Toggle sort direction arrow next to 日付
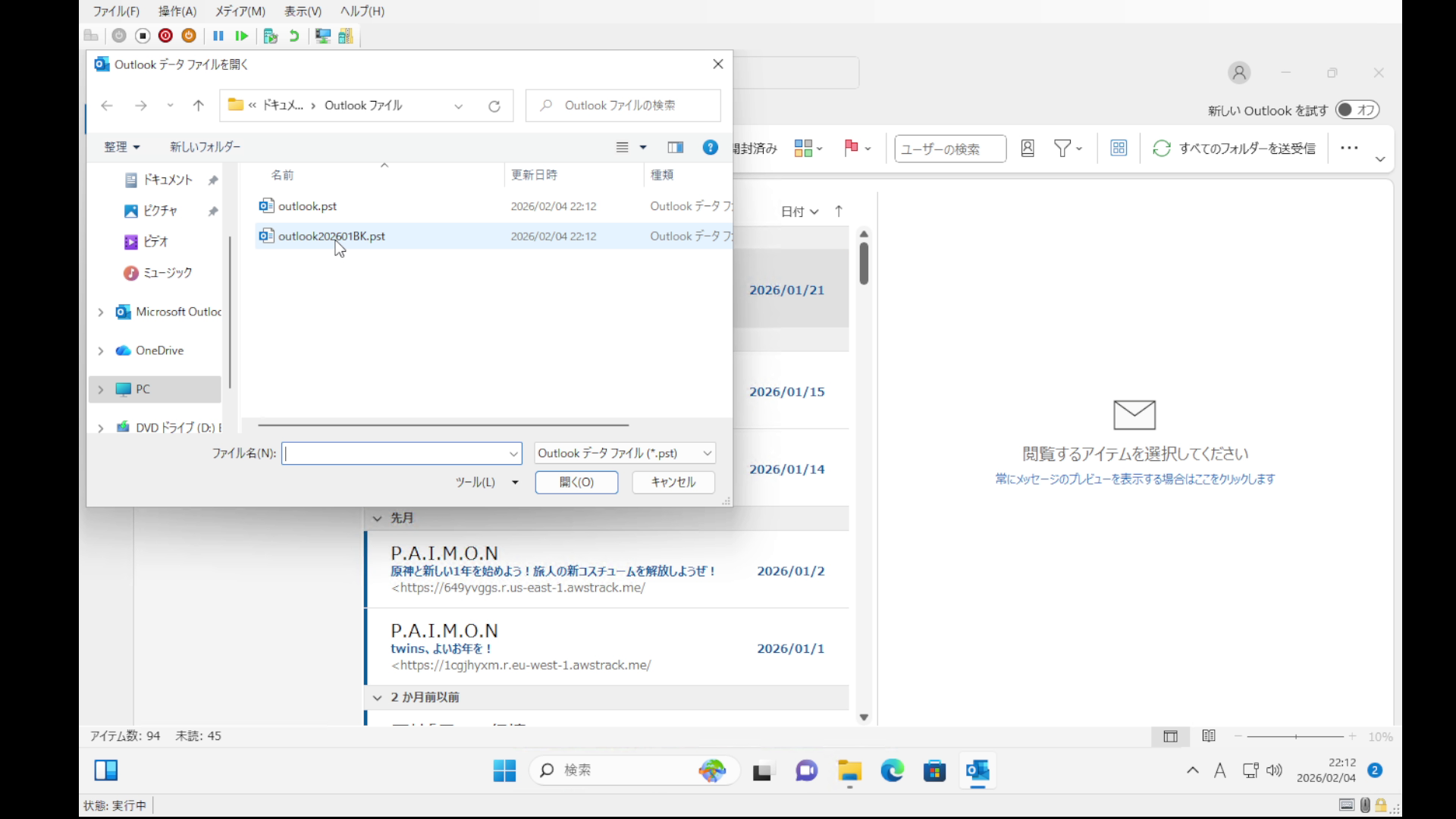Screen dimensions: 1456x819 tap(839, 212)
